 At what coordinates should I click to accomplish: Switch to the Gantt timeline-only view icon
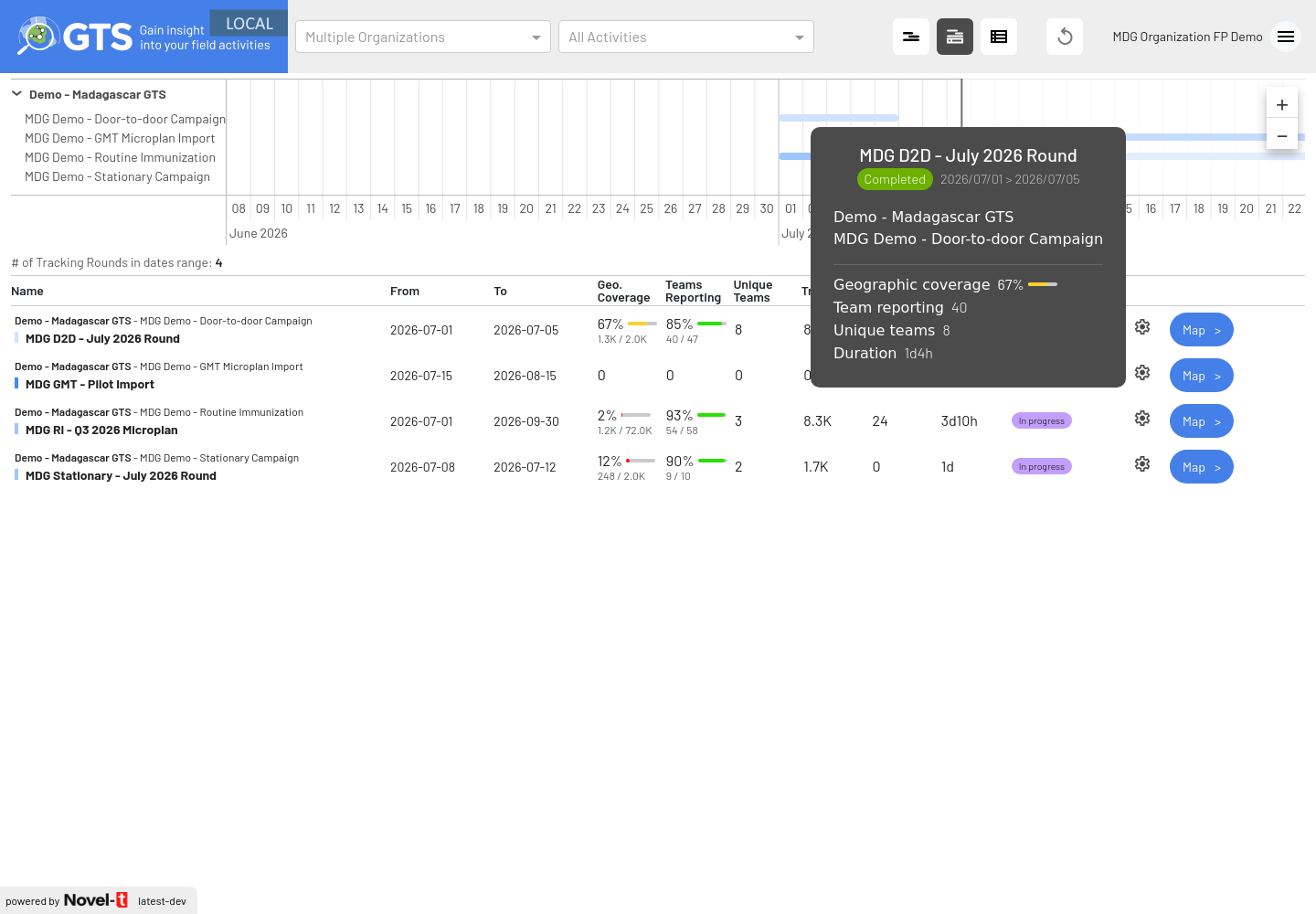click(x=911, y=37)
